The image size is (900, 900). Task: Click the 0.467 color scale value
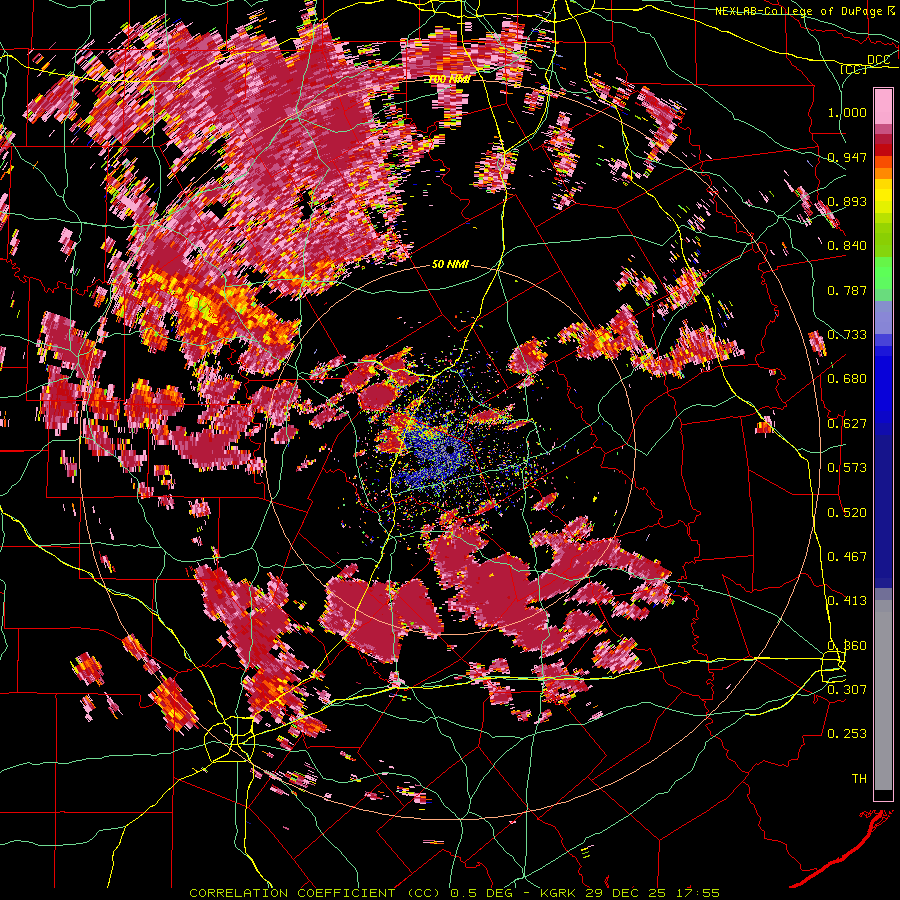[847, 557]
